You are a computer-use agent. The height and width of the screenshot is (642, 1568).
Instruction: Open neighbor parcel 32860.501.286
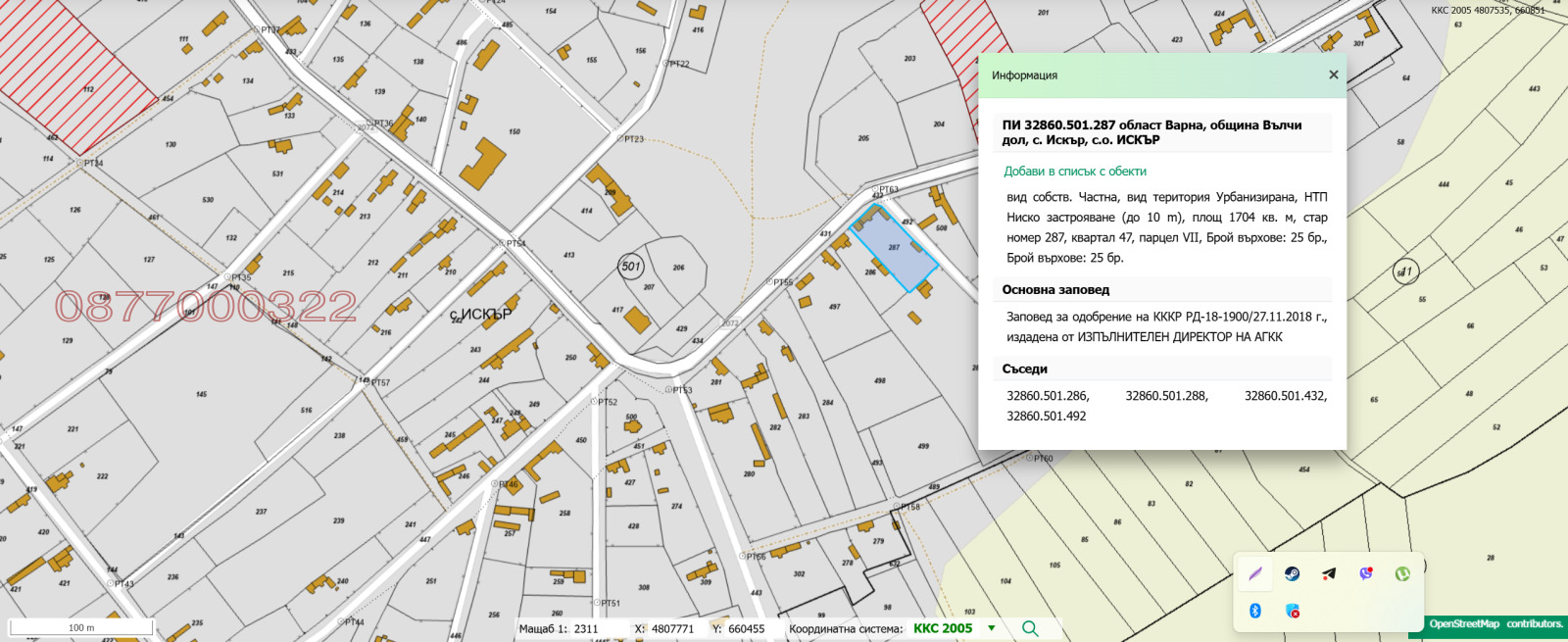click(1048, 396)
